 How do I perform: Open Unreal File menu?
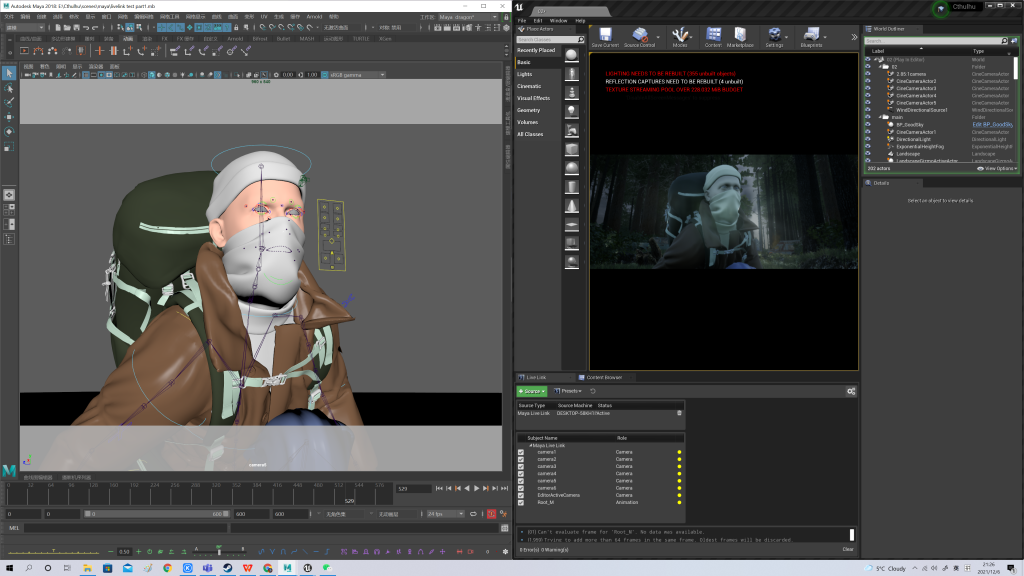click(x=522, y=20)
